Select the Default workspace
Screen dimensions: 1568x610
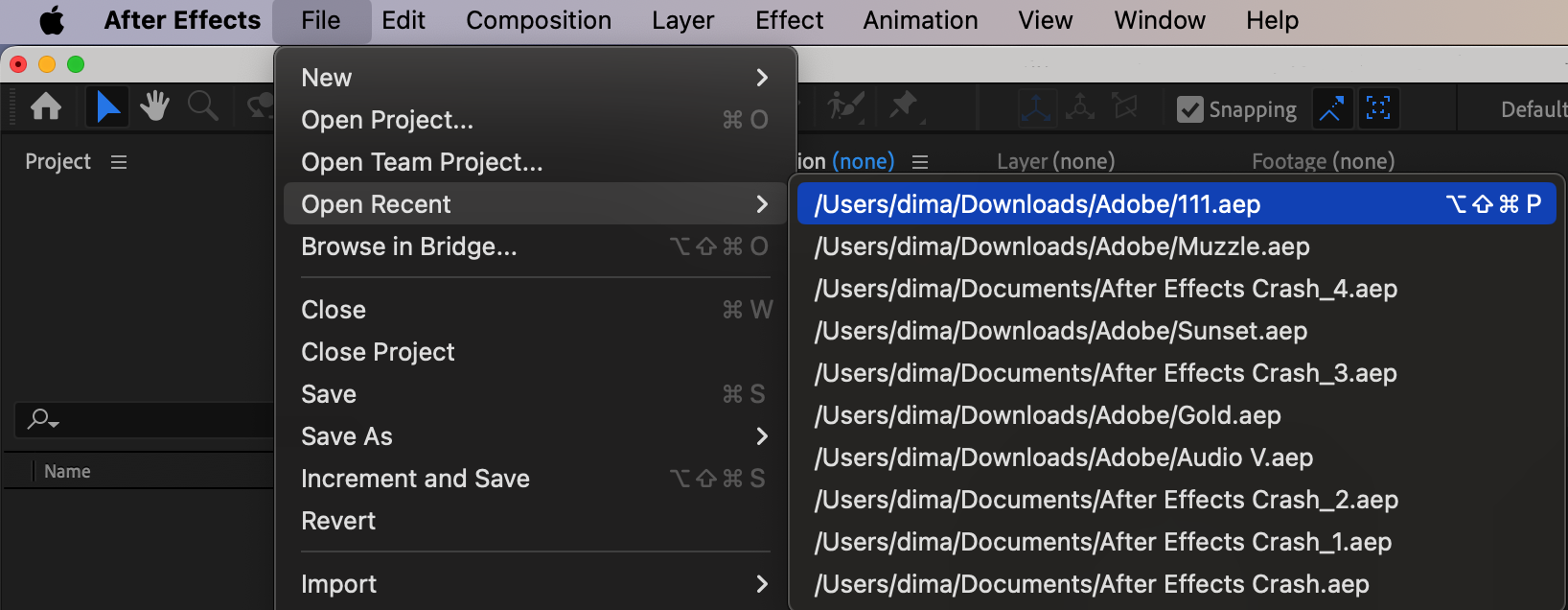1533,109
